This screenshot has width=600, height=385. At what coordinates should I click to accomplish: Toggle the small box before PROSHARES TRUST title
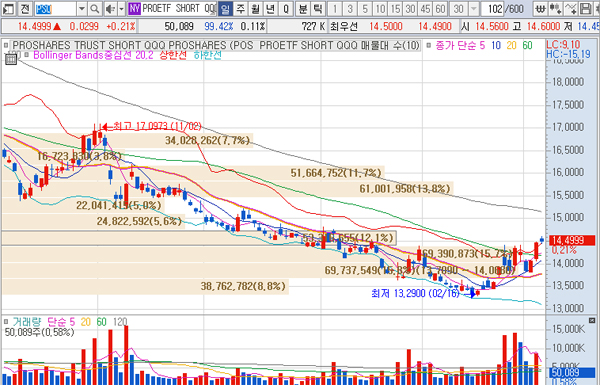(6, 46)
